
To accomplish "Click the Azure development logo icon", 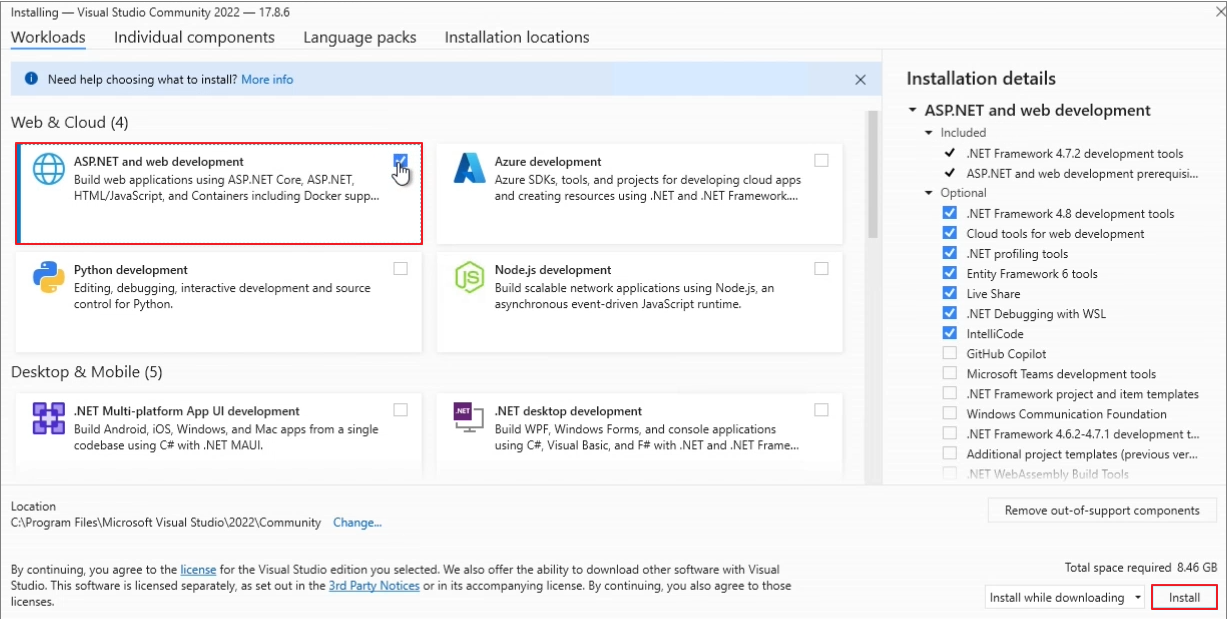I will tap(469, 169).
